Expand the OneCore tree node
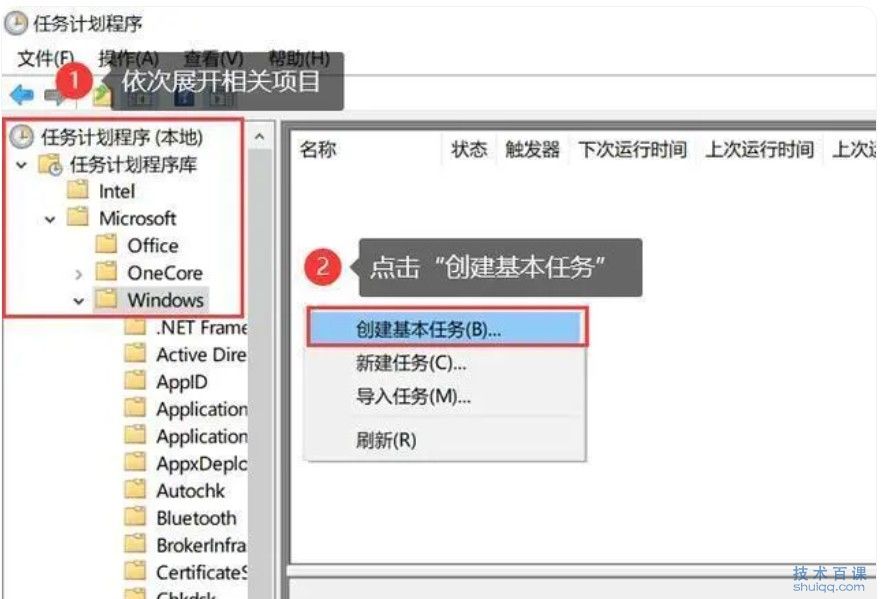This screenshot has height=599, width=882. point(79,274)
